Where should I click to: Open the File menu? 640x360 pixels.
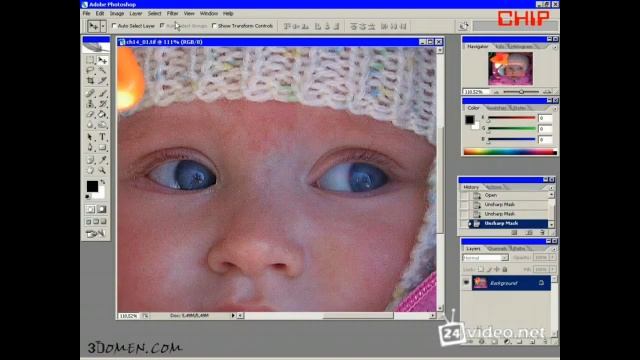pyautogui.click(x=87, y=13)
